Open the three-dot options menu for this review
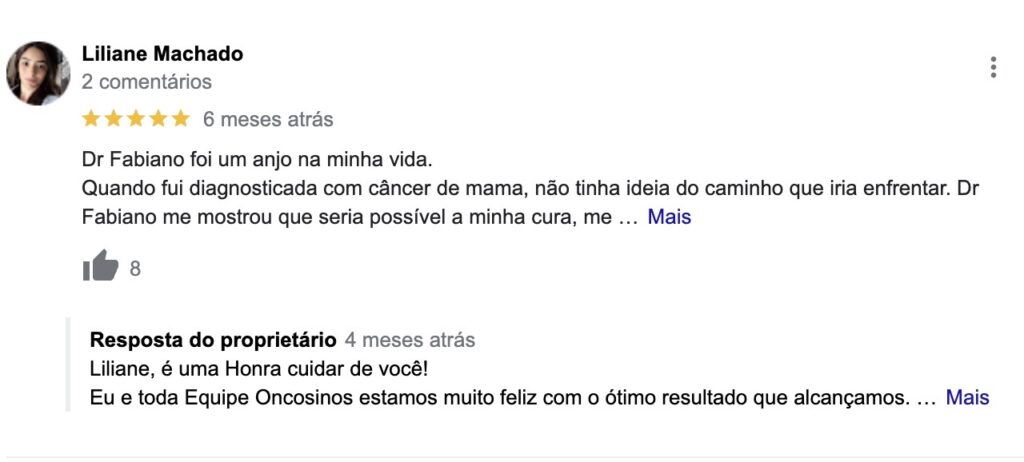The height and width of the screenshot is (462, 1024). click(x=993, y=67)
